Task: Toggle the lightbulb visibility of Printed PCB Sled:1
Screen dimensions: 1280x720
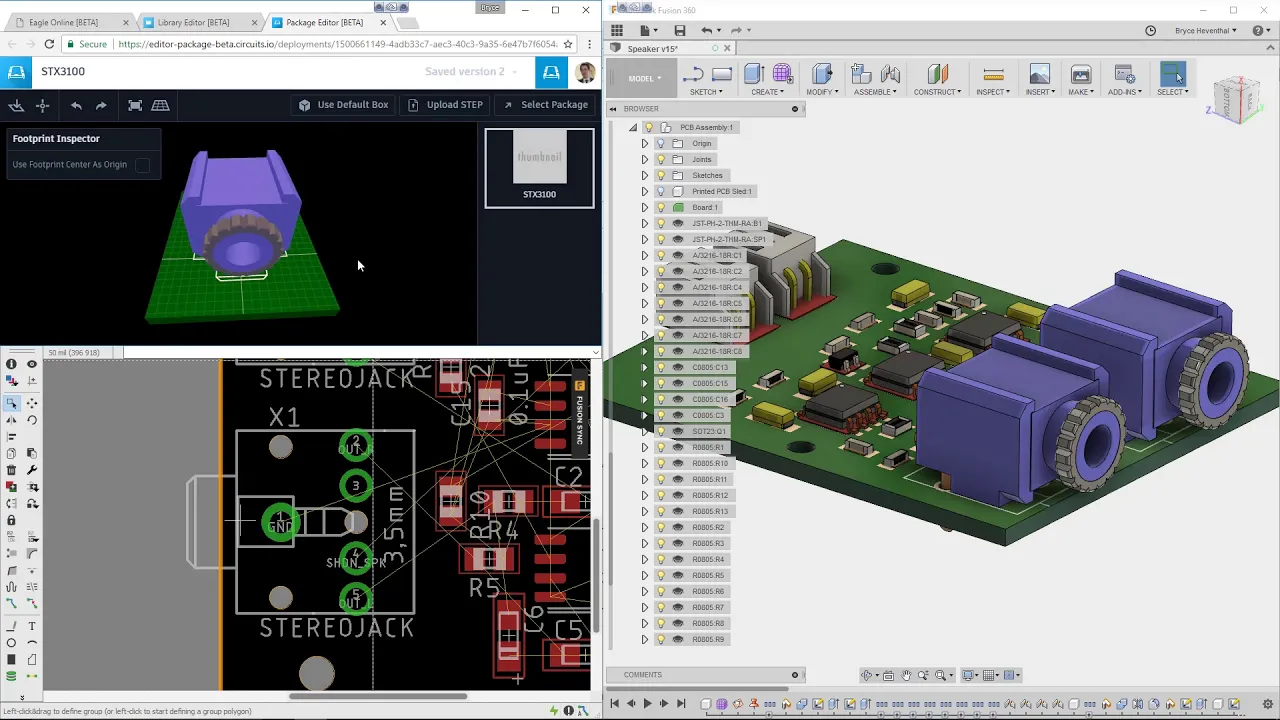Action: coord(661,191)
